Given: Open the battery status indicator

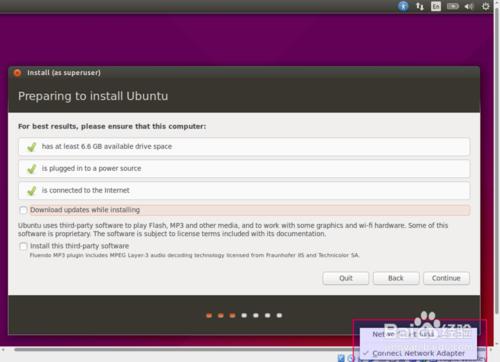Looking at the screenshot, I should 453,6.
